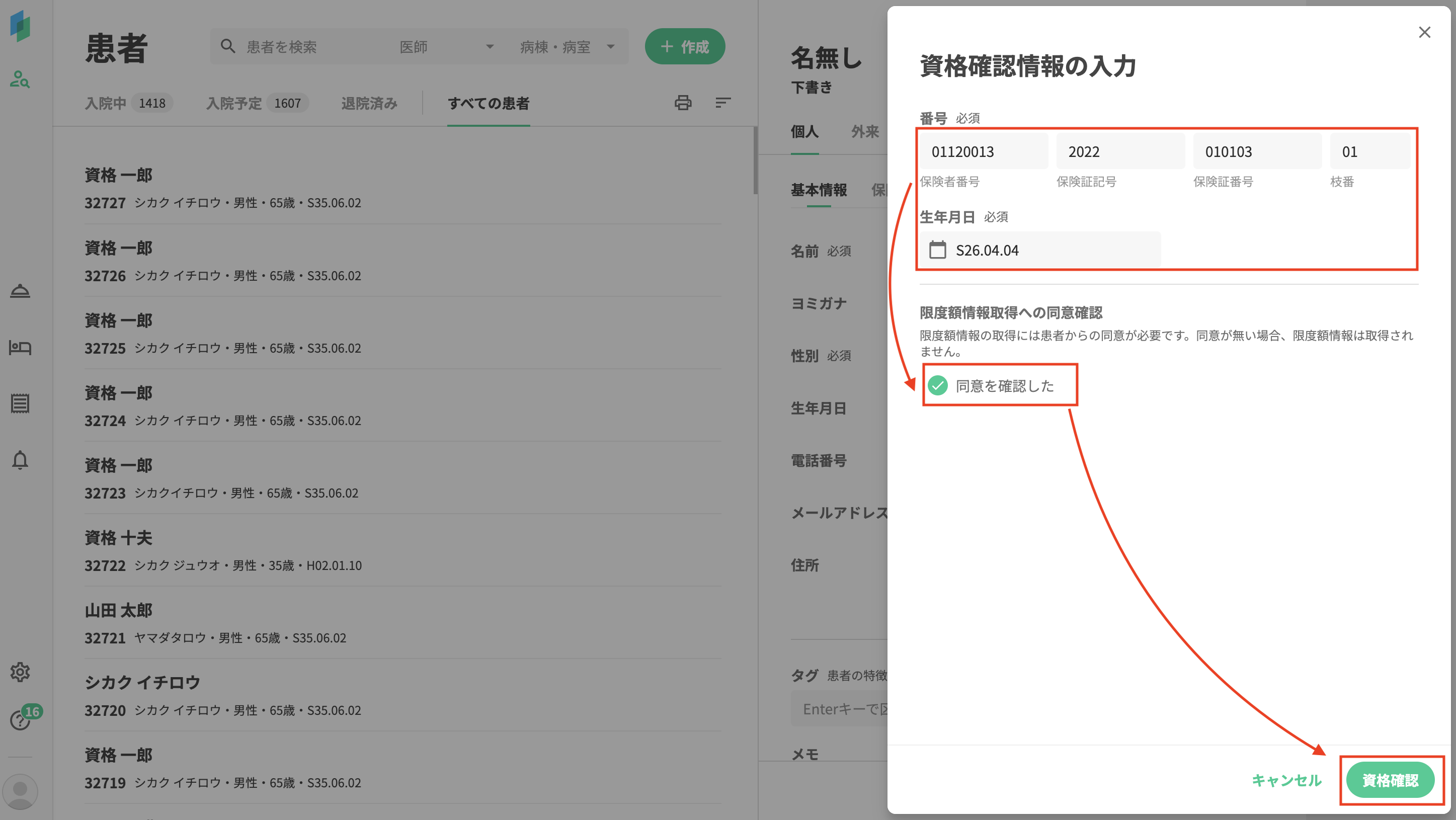Open the sort options icon
This screenshot has height=820, width=1456.
pyautogui.click(x=723, y=103)
